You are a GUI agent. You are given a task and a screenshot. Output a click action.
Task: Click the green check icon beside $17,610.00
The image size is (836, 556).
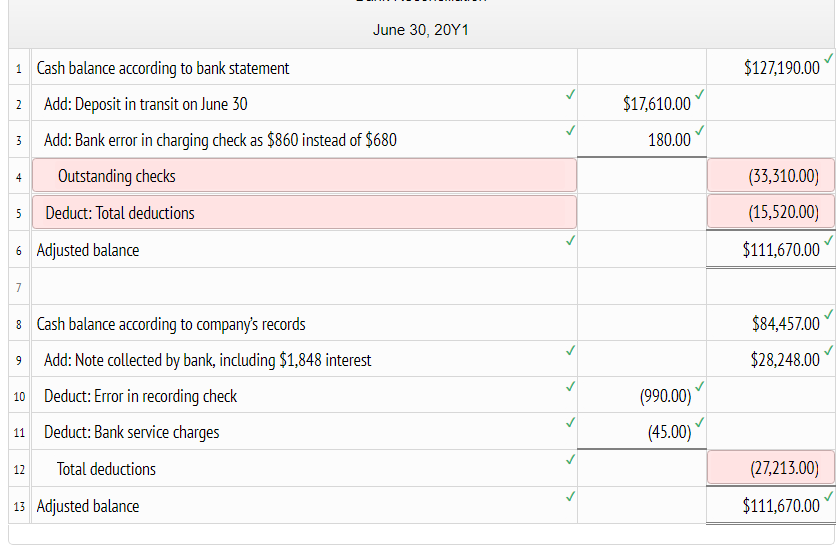pos(700,94)
